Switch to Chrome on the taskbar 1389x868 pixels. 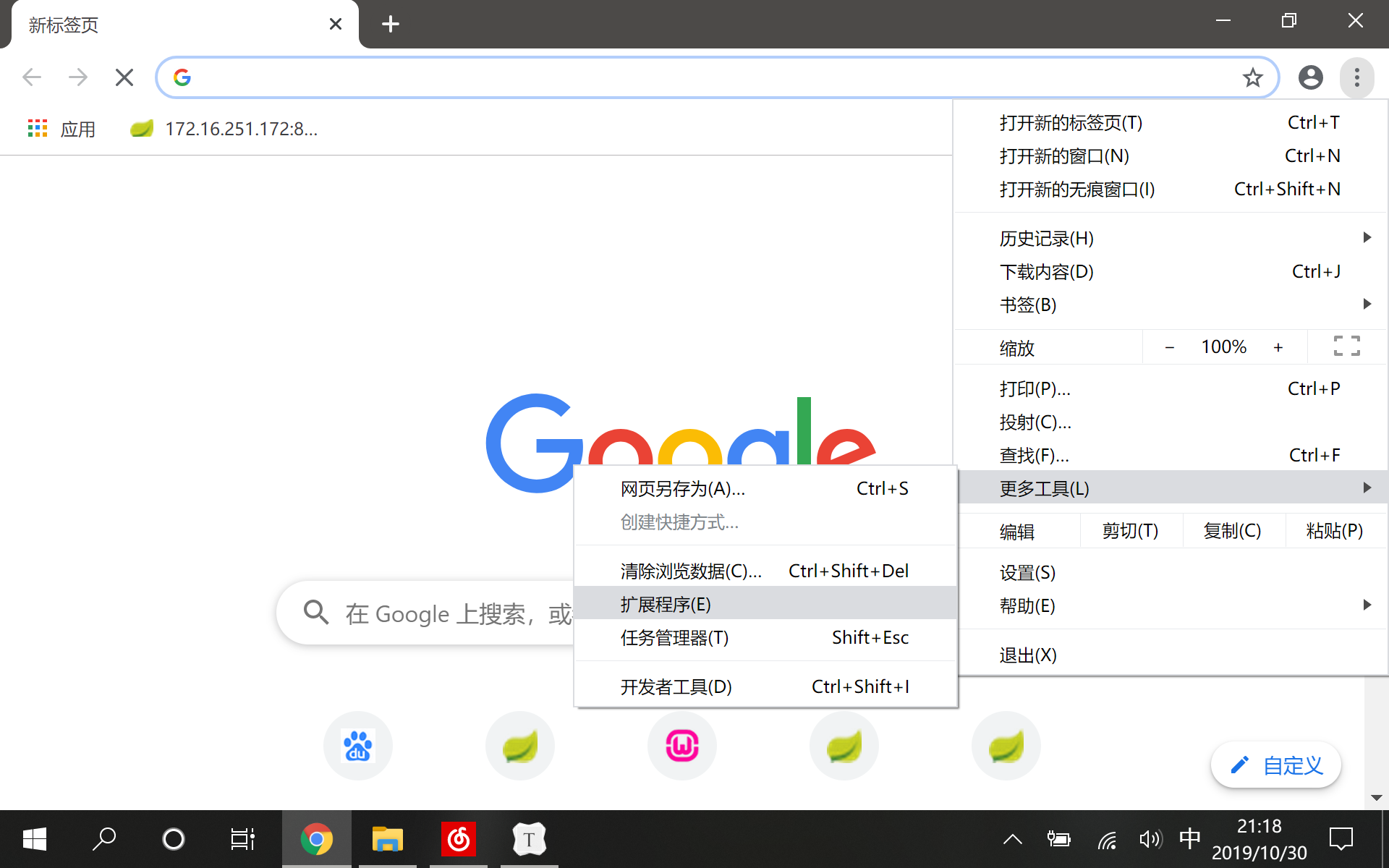(317, 839)
